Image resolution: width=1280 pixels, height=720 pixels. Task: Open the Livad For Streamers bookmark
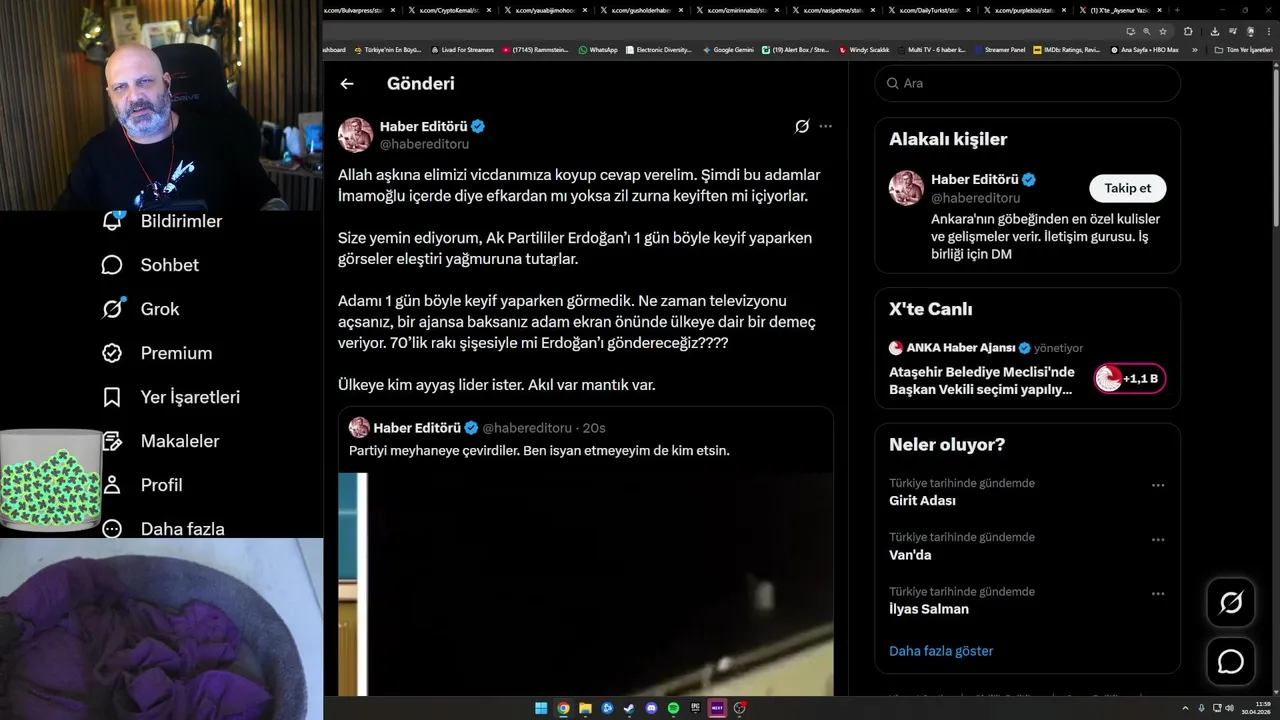(463, 50)
